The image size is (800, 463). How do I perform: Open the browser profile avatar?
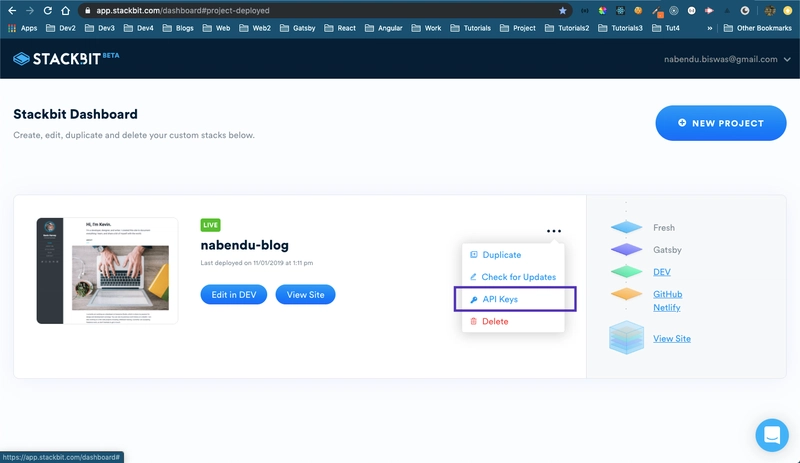(x=770, y=10)
